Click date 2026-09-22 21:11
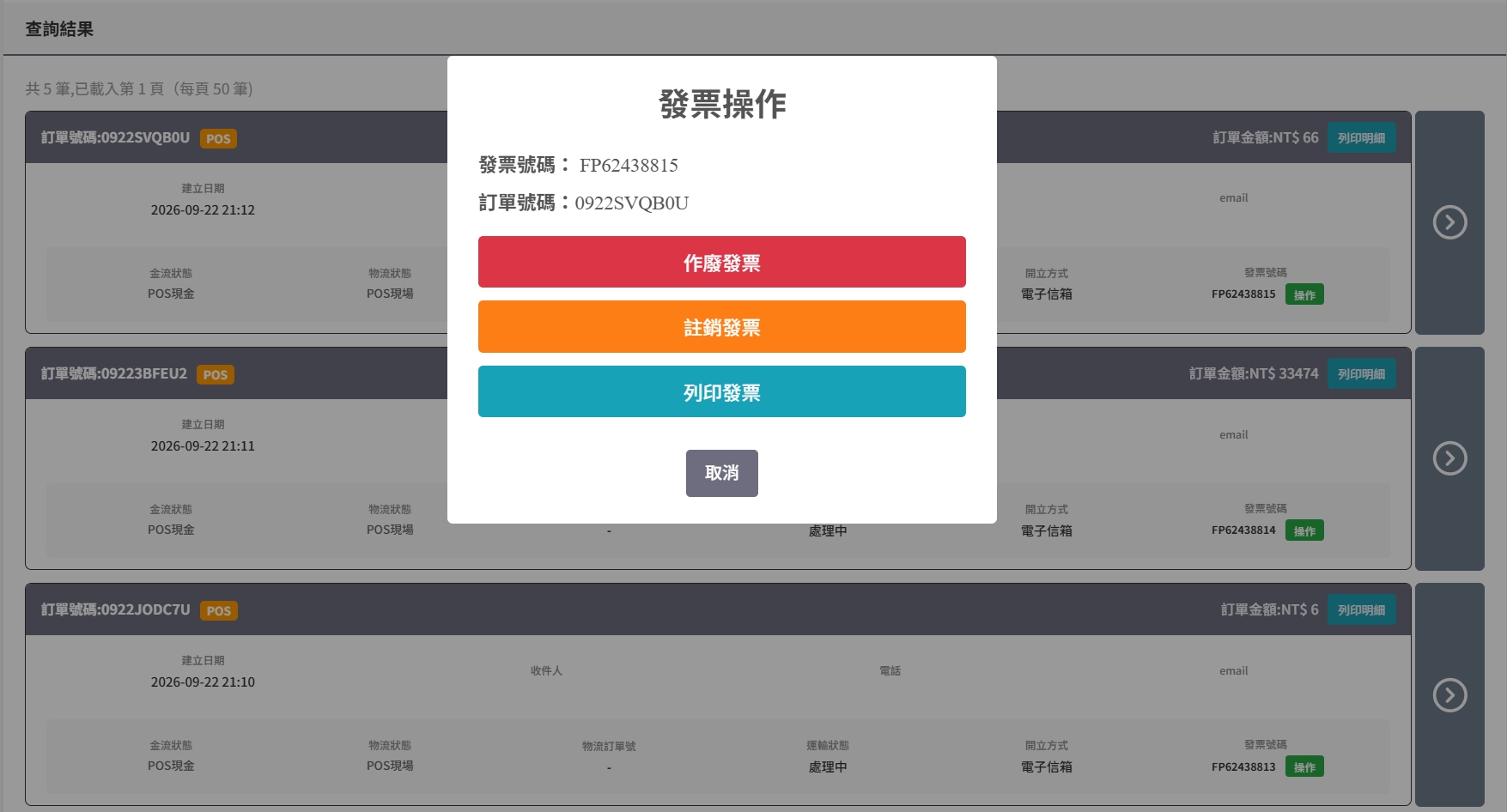1507x812 pixels. pyautogui.click(x=203, y=445)
